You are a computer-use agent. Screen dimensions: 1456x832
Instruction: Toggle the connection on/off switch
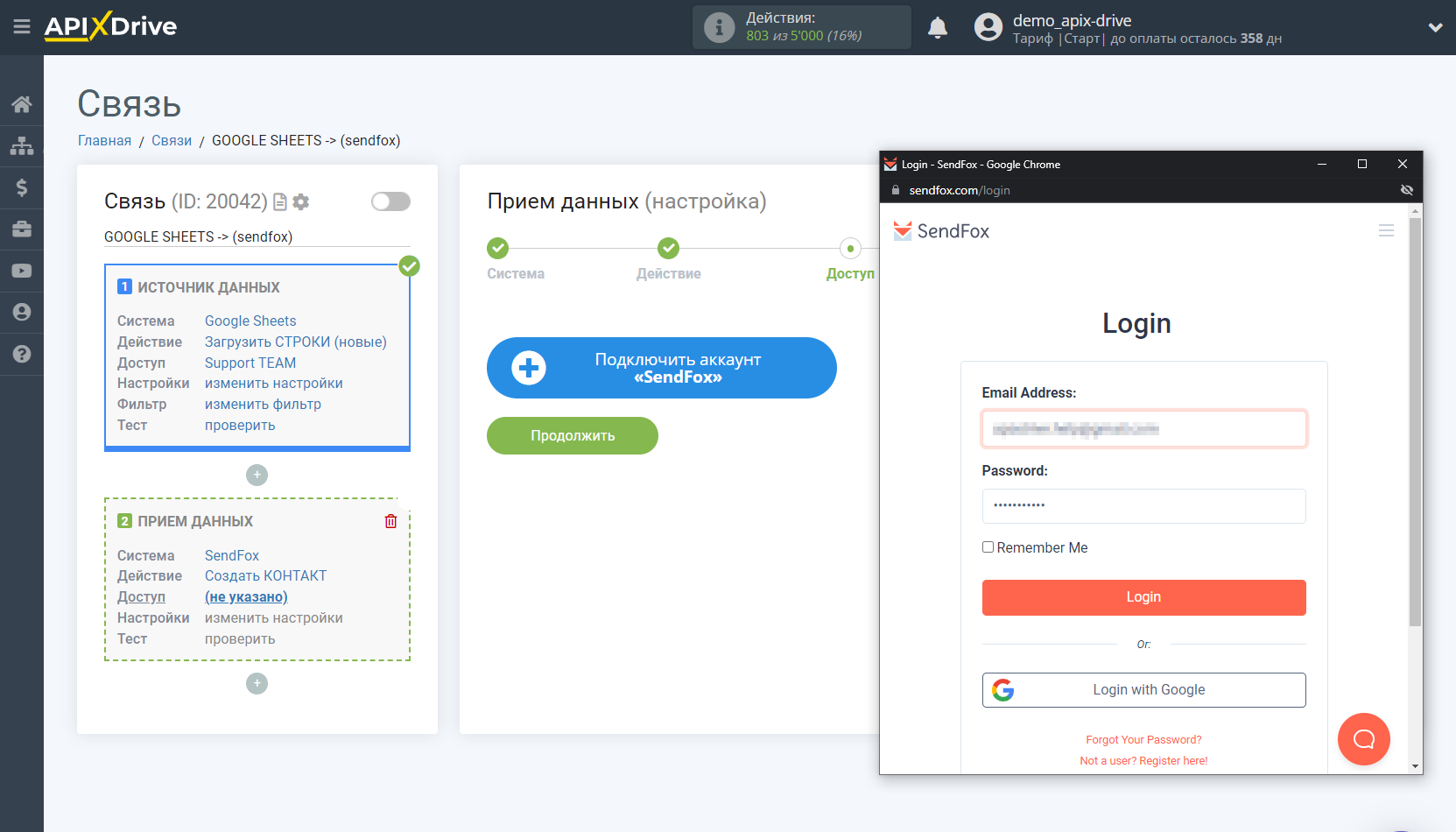click(390, 201)
